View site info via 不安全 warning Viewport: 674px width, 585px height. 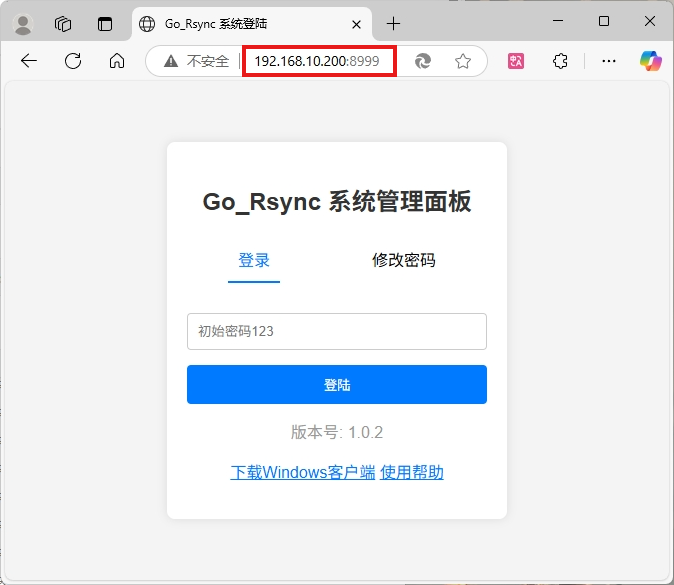pyautogui.click(x=196, y=61)
